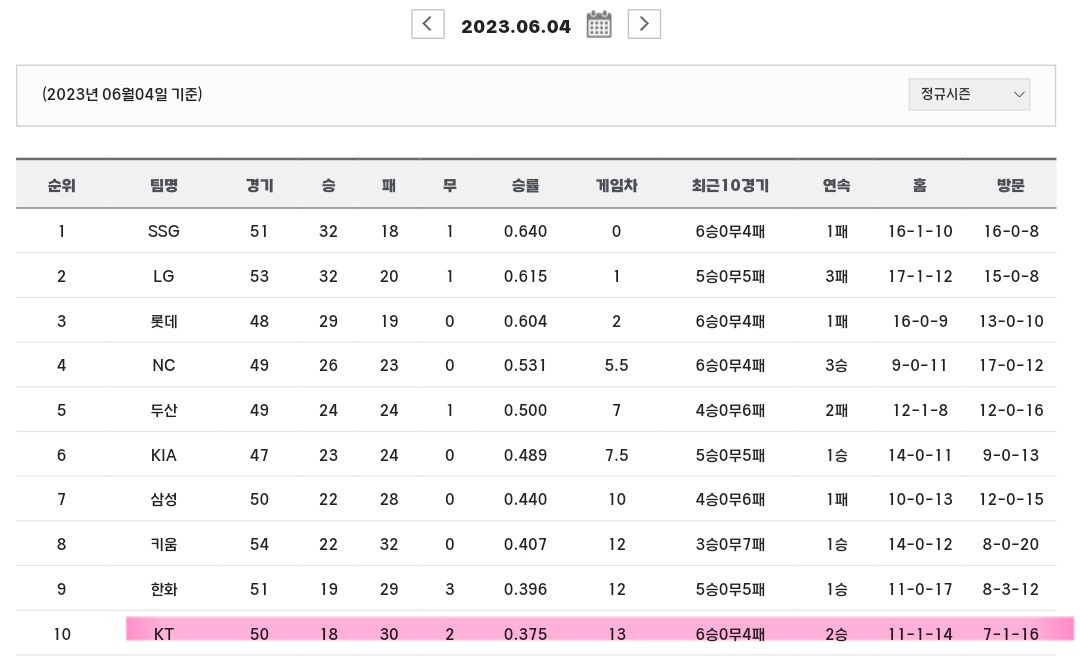Select the 두산 team name
The image size is (1080, 656).
click(x=164, y=410)
